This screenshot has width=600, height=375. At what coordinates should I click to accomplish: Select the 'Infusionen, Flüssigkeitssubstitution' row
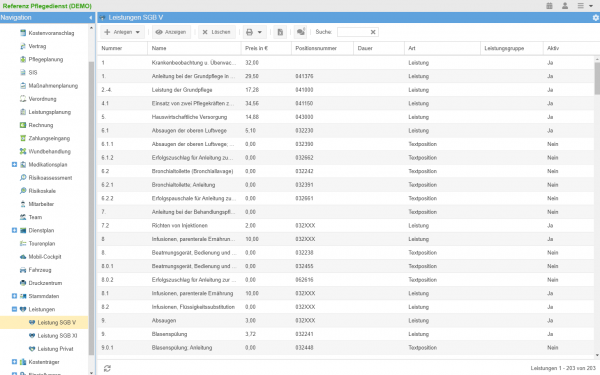tap(346, 307)
